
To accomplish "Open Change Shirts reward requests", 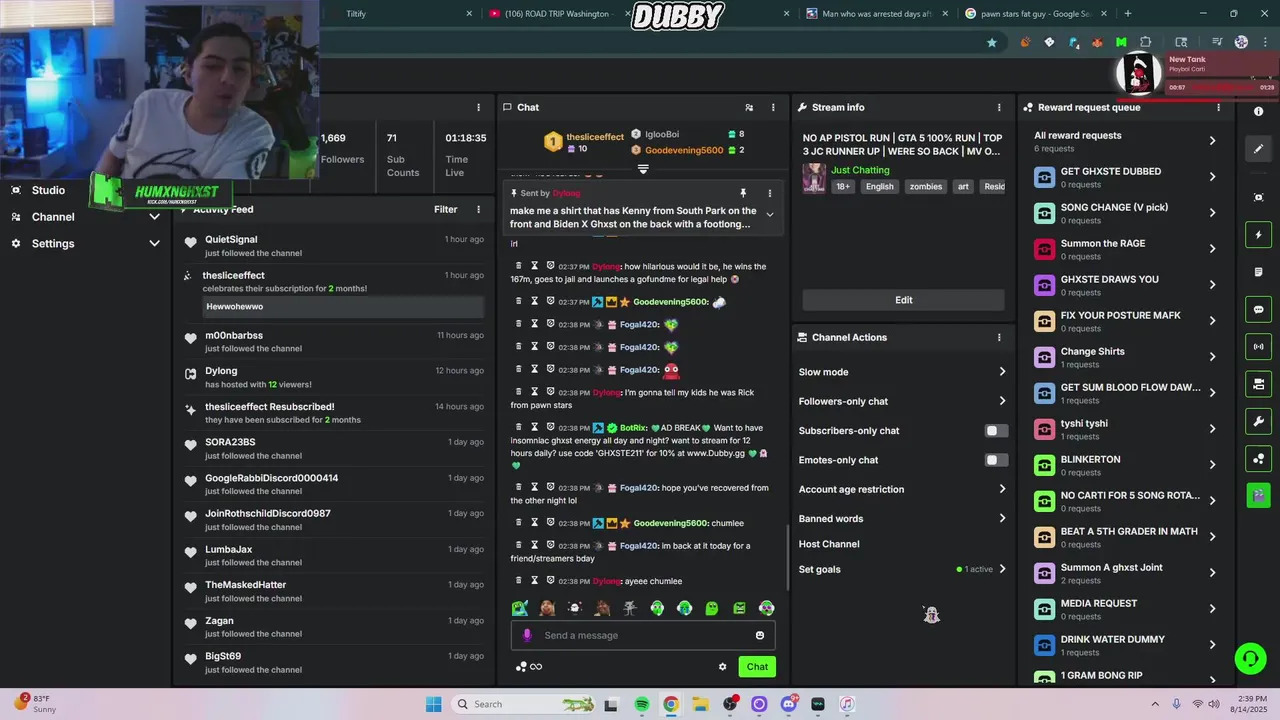I will [x=1126, y=357].
